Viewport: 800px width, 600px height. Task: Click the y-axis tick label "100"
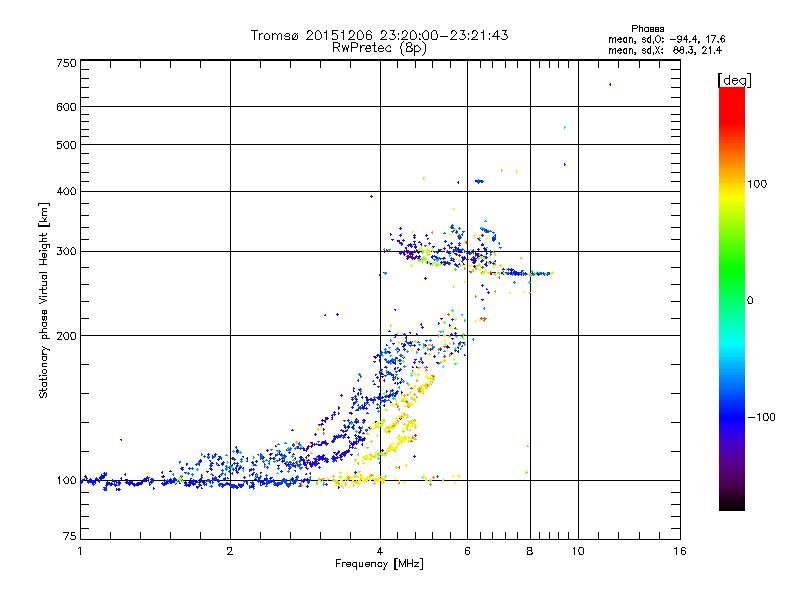(67, 481)
